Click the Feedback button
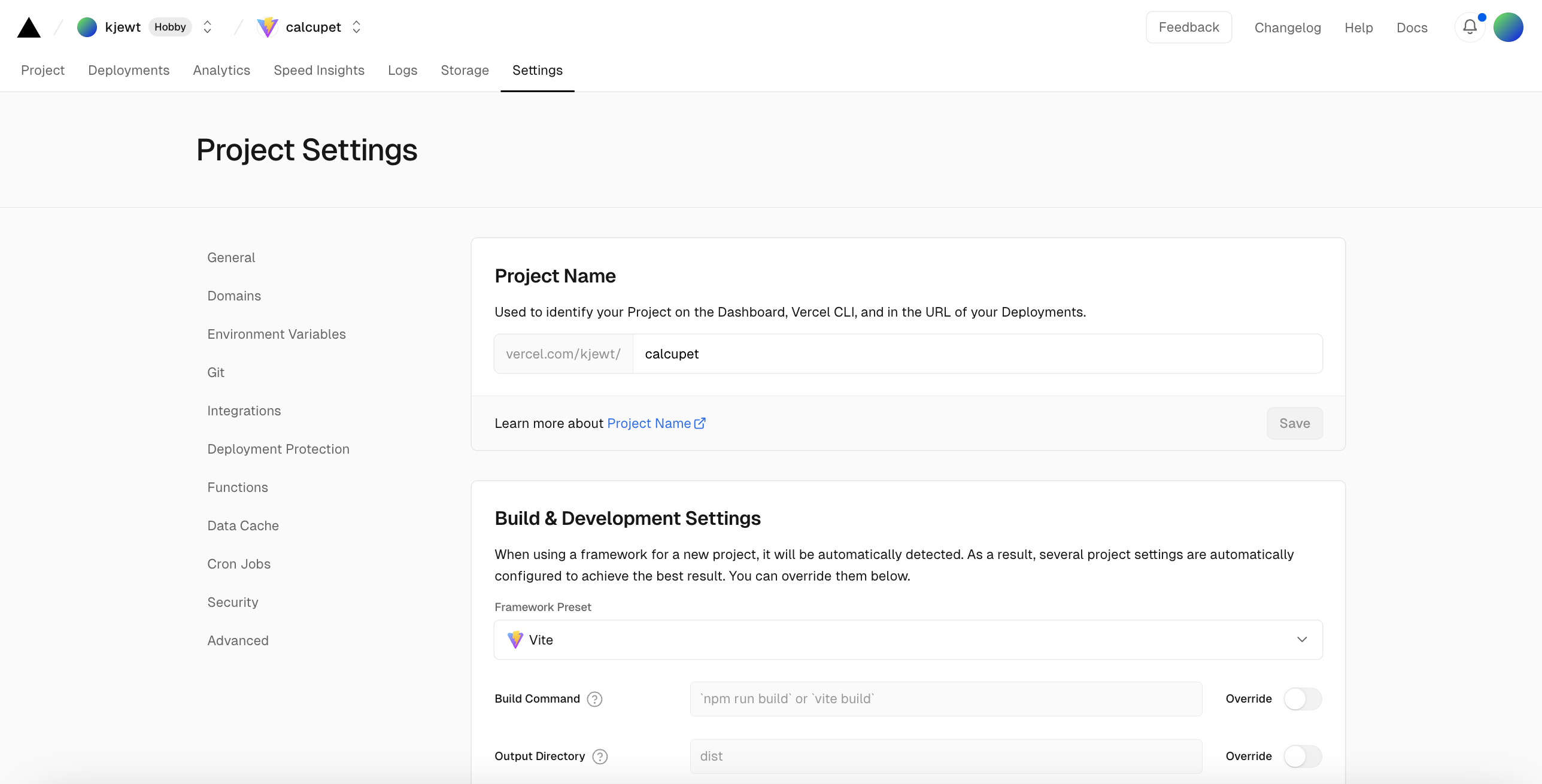 pos(1189,27)
